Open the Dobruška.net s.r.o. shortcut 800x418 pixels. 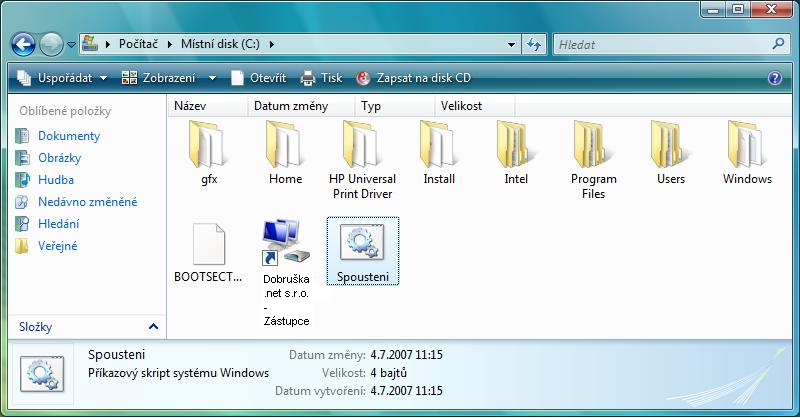[x=286, y=246]
